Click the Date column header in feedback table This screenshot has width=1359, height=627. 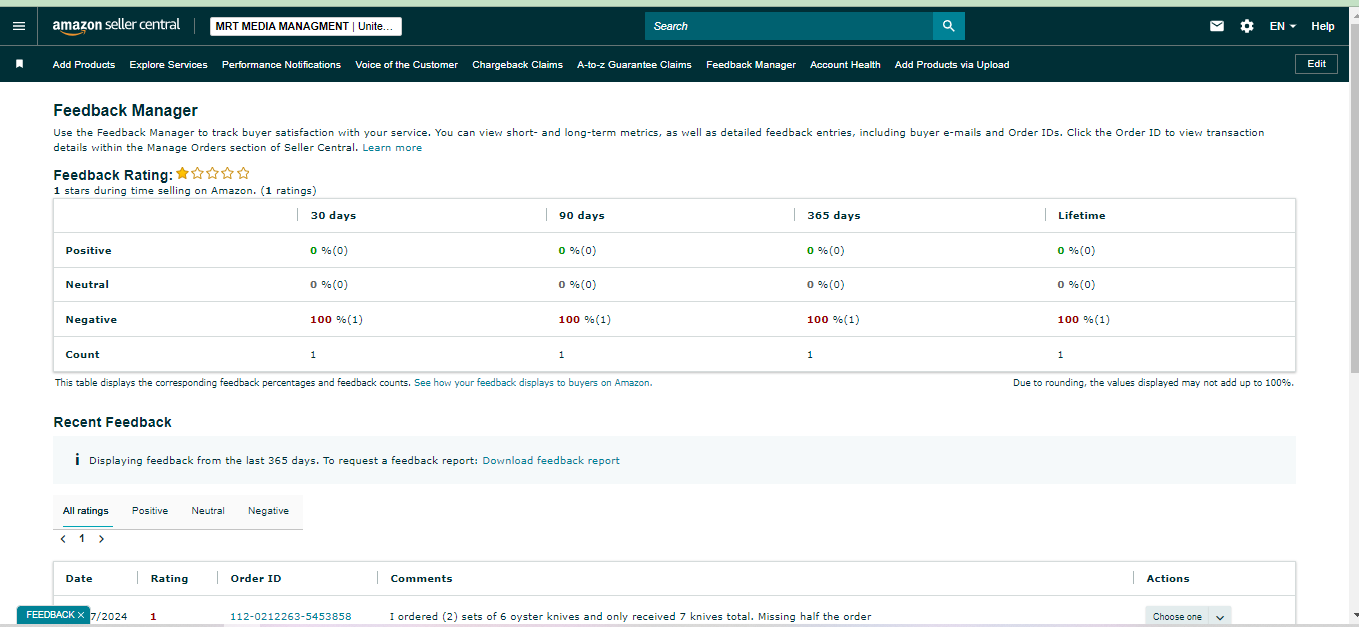pyautogui.click(x=79, y=579)
